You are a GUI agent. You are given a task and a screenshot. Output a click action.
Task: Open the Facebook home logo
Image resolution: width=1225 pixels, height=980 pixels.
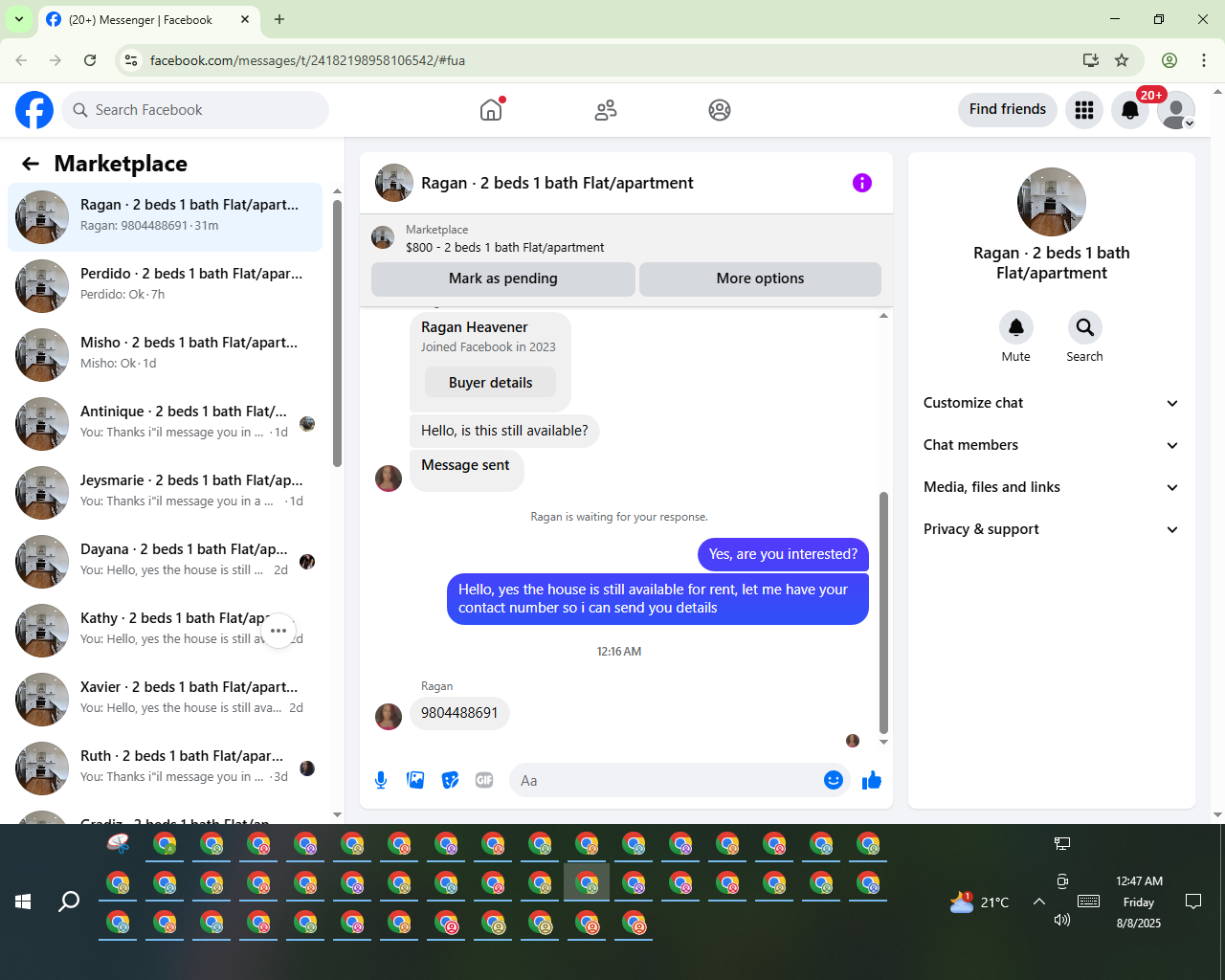coord(34,110)
